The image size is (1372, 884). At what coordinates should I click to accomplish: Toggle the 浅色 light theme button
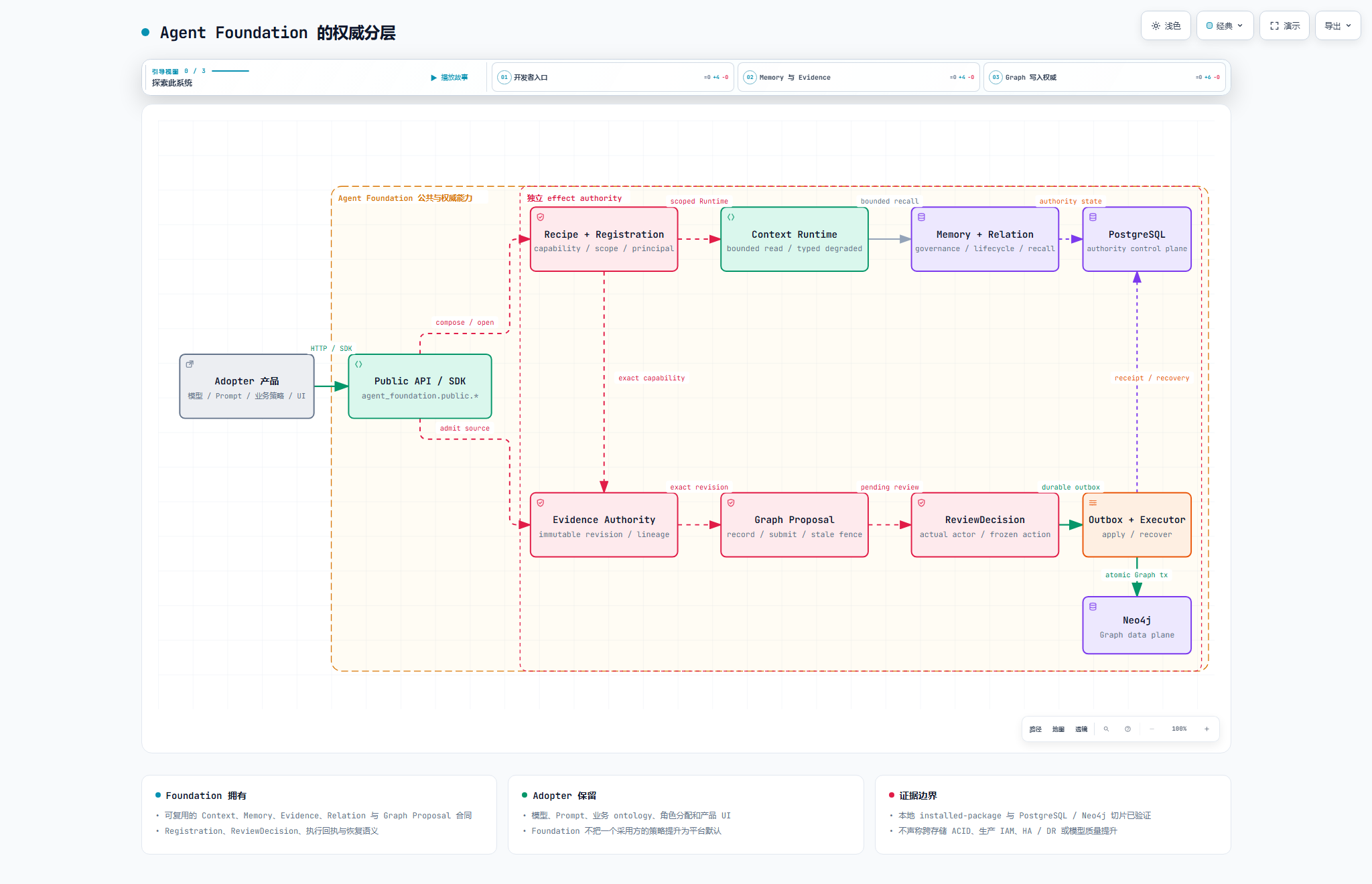[1166, 25]
